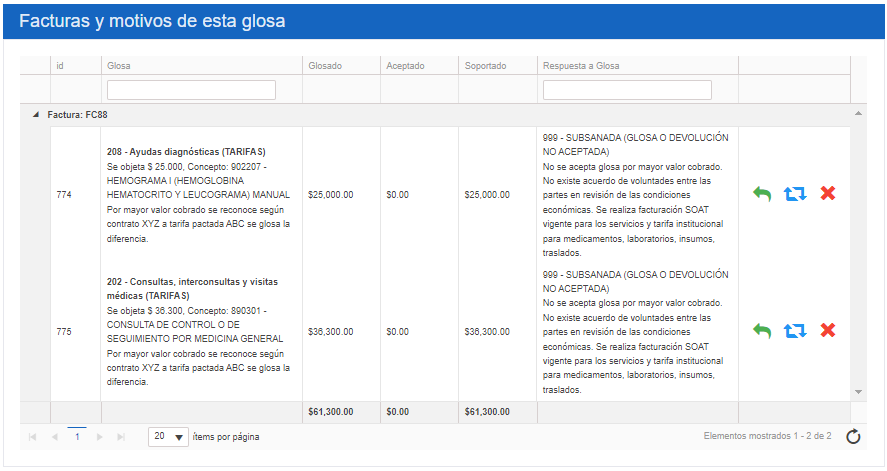The image size is (887, 471).
Task: Go to the first page arrow
Action: click(33, 437)
